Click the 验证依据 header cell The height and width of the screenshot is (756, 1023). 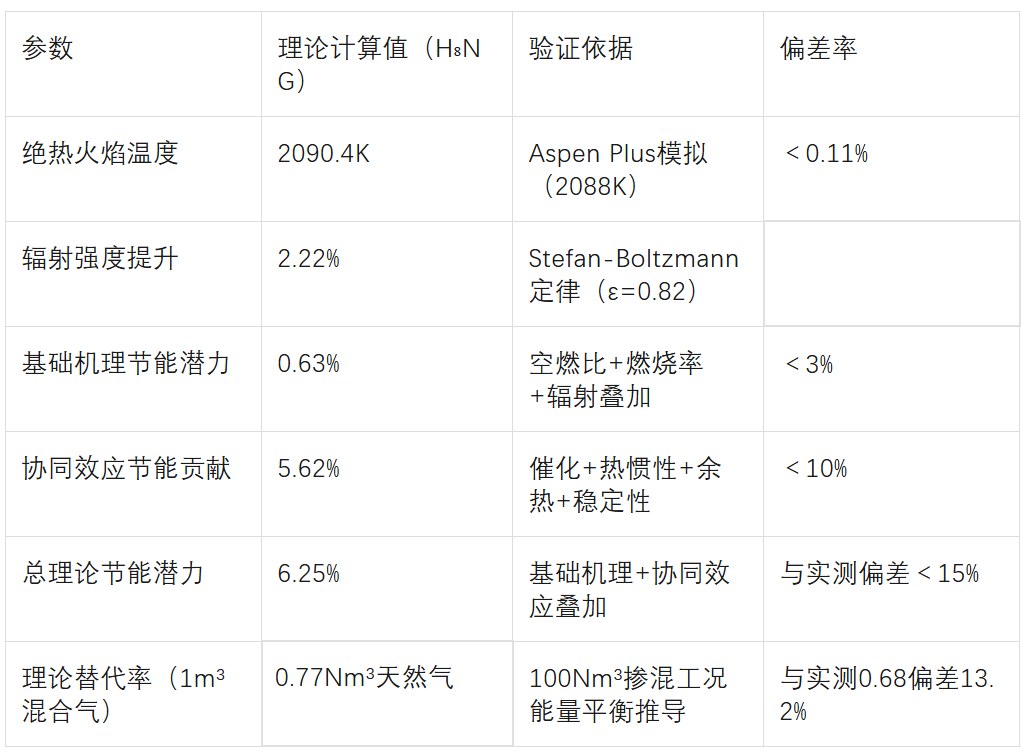coord(581,48)
